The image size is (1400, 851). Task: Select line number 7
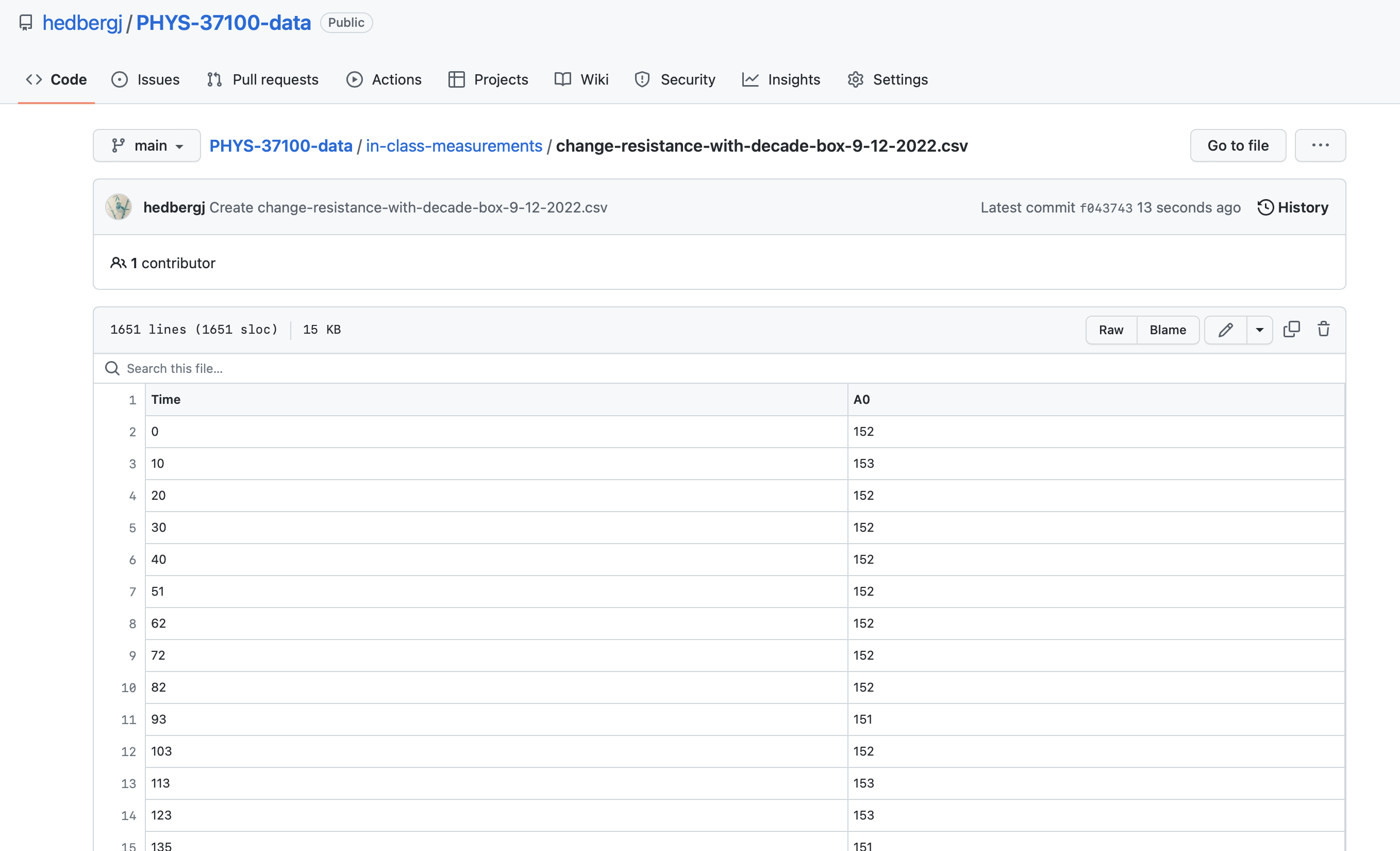pos(132,592)
